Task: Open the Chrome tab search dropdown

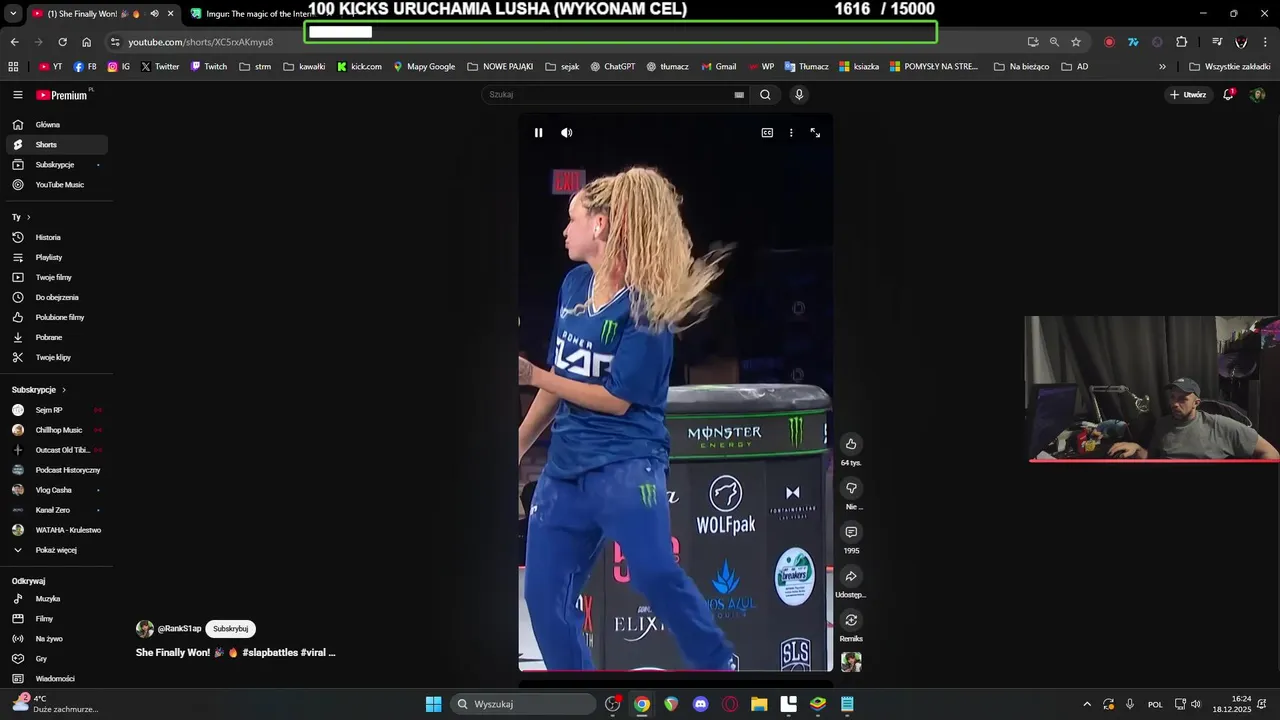Action: (13, 14)
